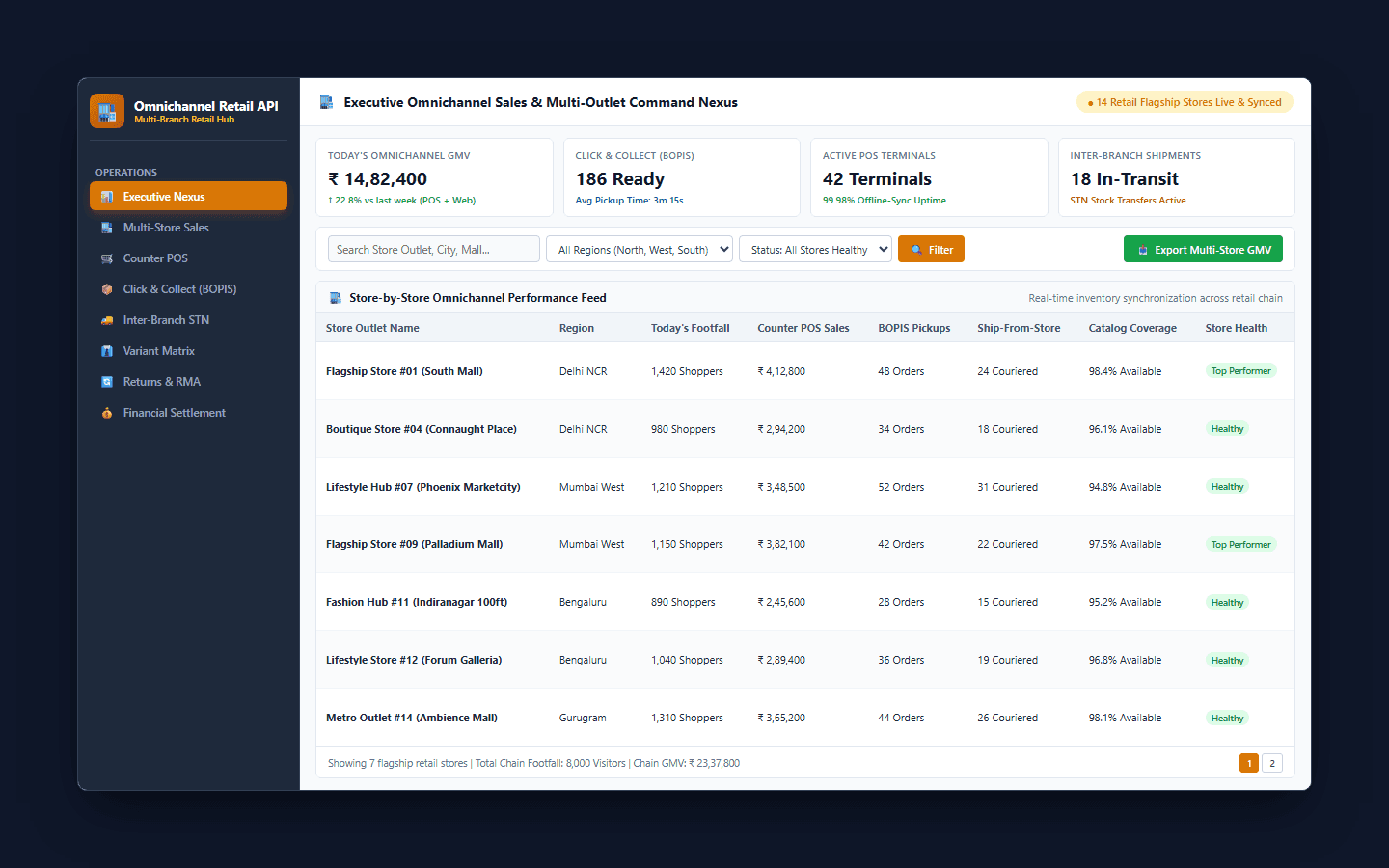
Task: Click the icon beside the Store-by-Store Performance Feed title
Action: pos(336,298)
